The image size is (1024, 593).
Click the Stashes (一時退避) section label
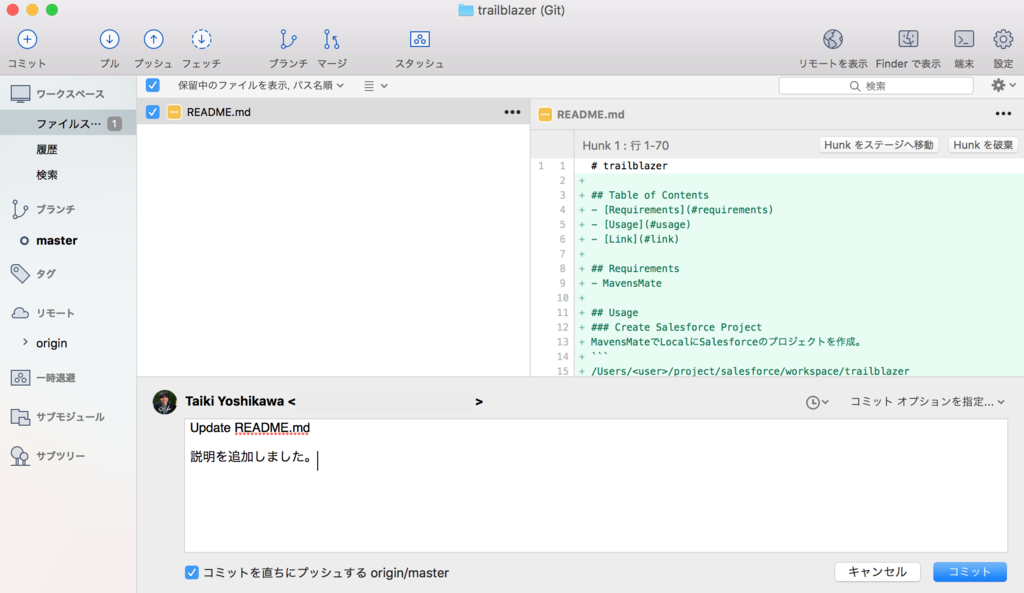point(56,377)
